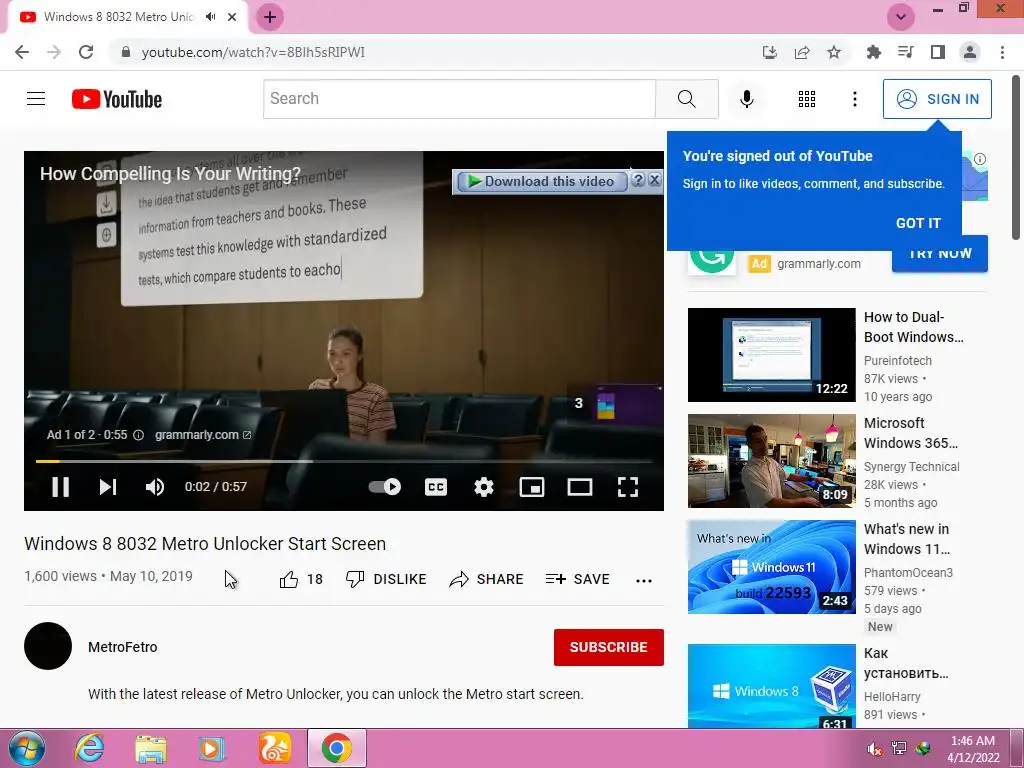Click the URL in address bar

coord(253,52)
